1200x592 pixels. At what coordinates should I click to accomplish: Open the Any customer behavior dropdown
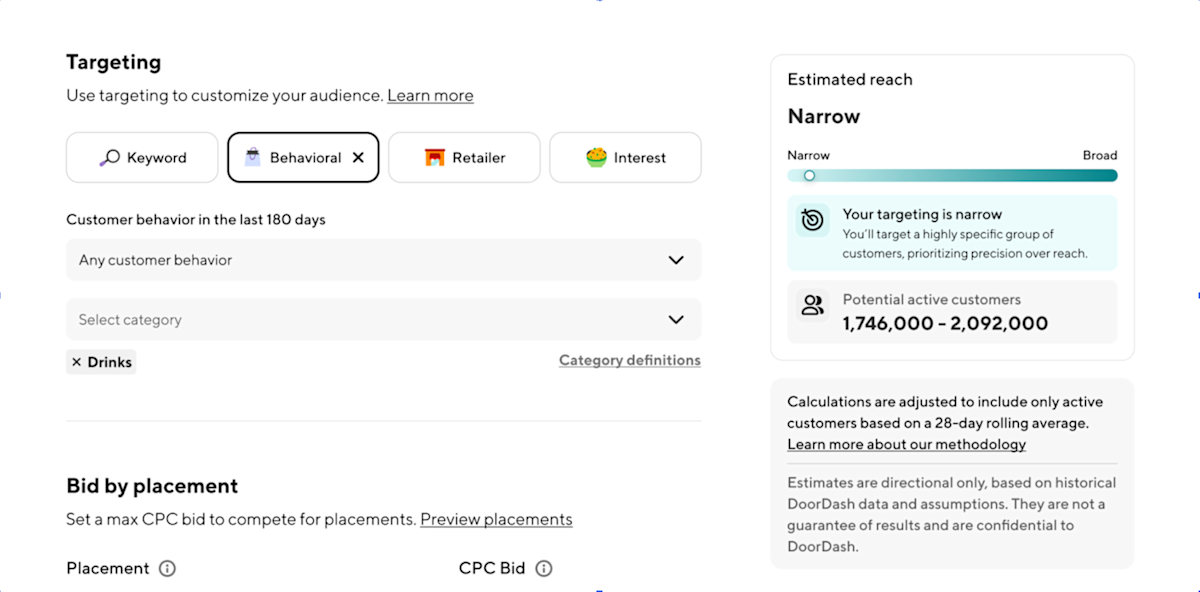[383, 259]
